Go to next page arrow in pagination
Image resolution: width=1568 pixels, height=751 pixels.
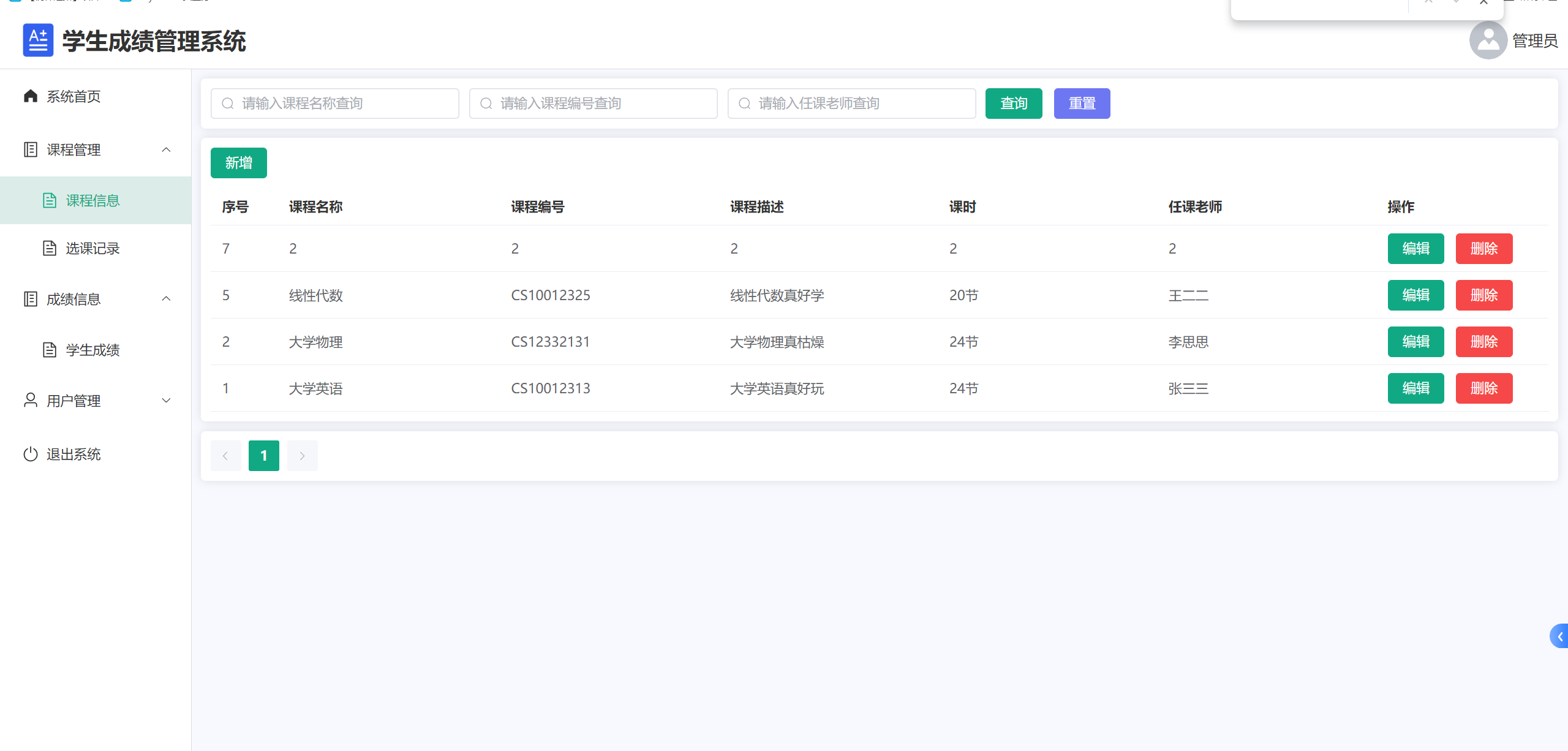302,456
